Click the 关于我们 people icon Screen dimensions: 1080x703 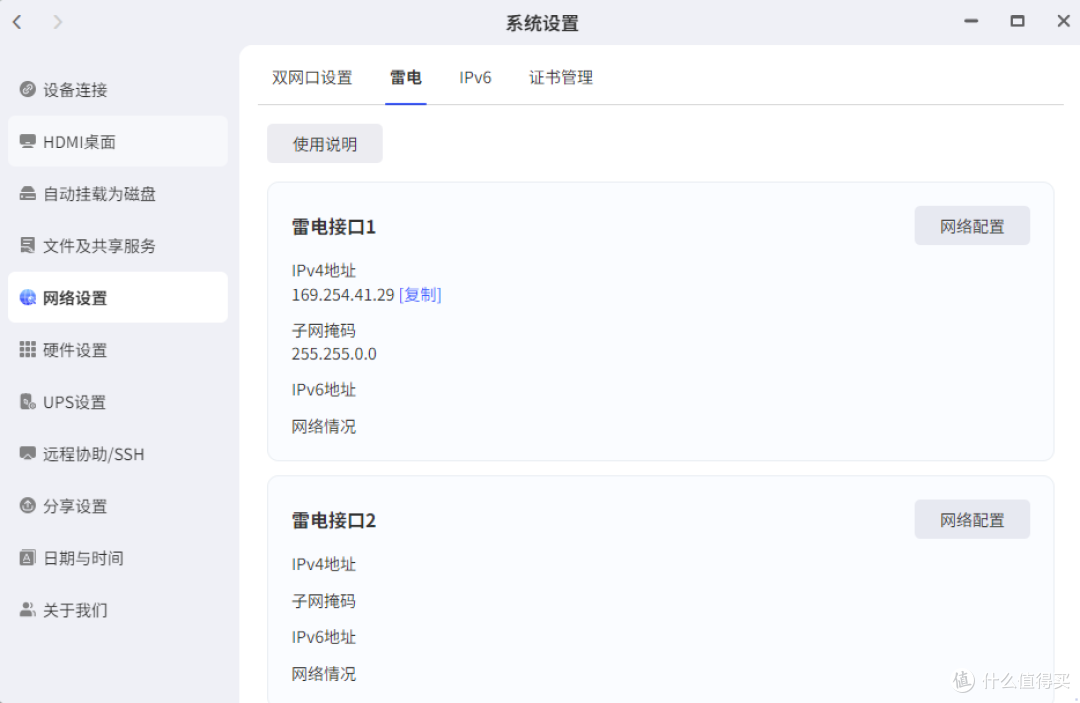point(28,609)
